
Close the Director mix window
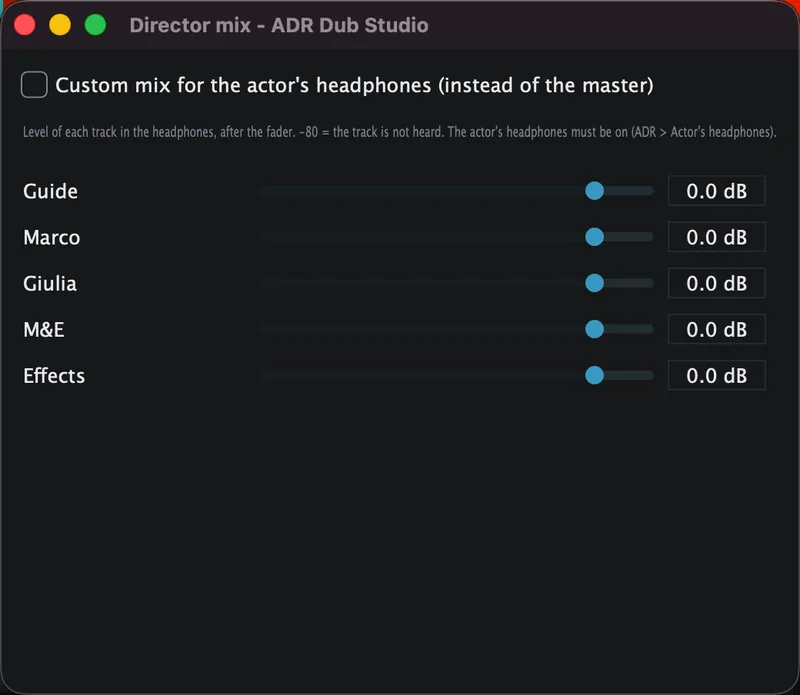[x=24, y=24]
